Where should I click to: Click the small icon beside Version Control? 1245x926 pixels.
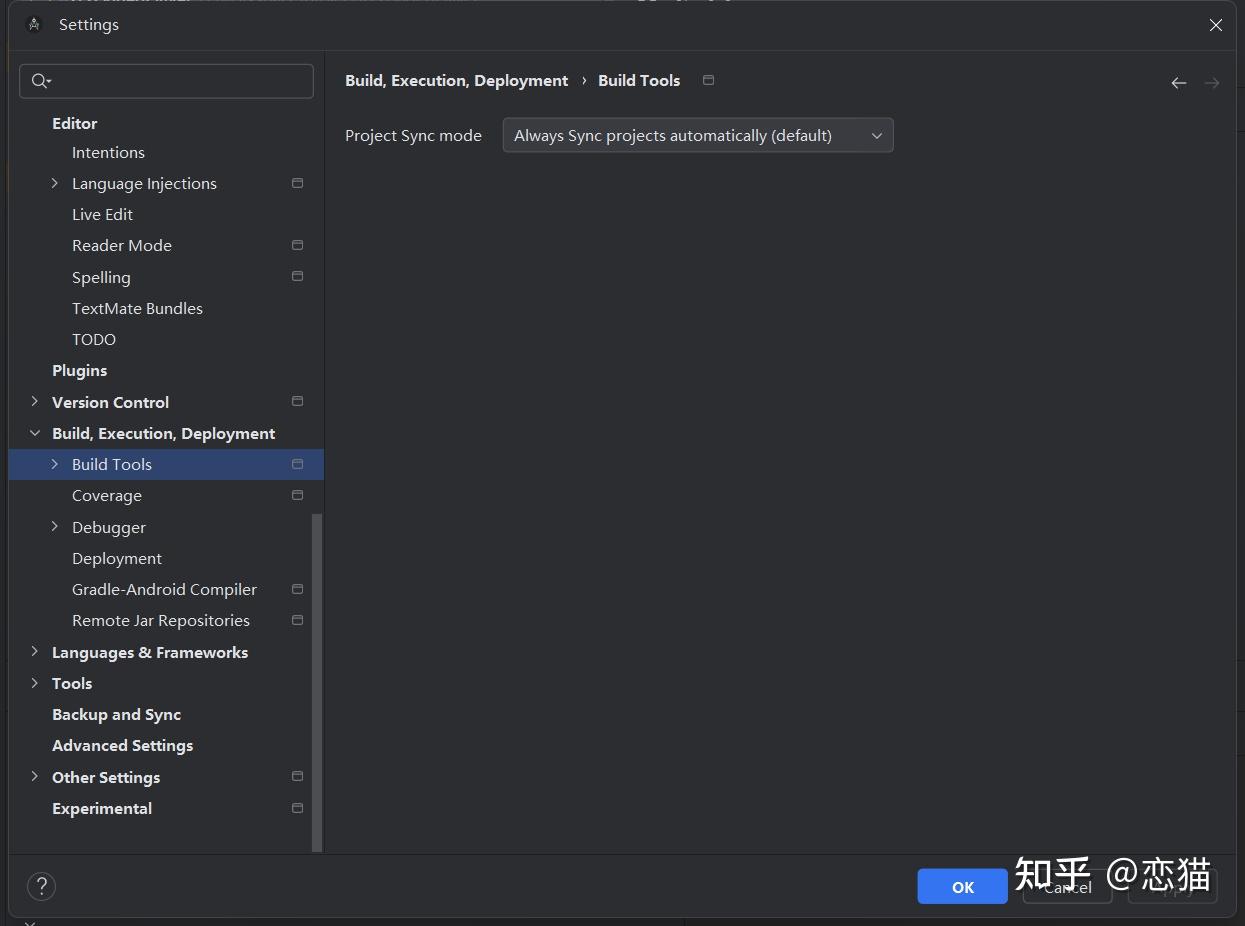[x=297, y=401]
